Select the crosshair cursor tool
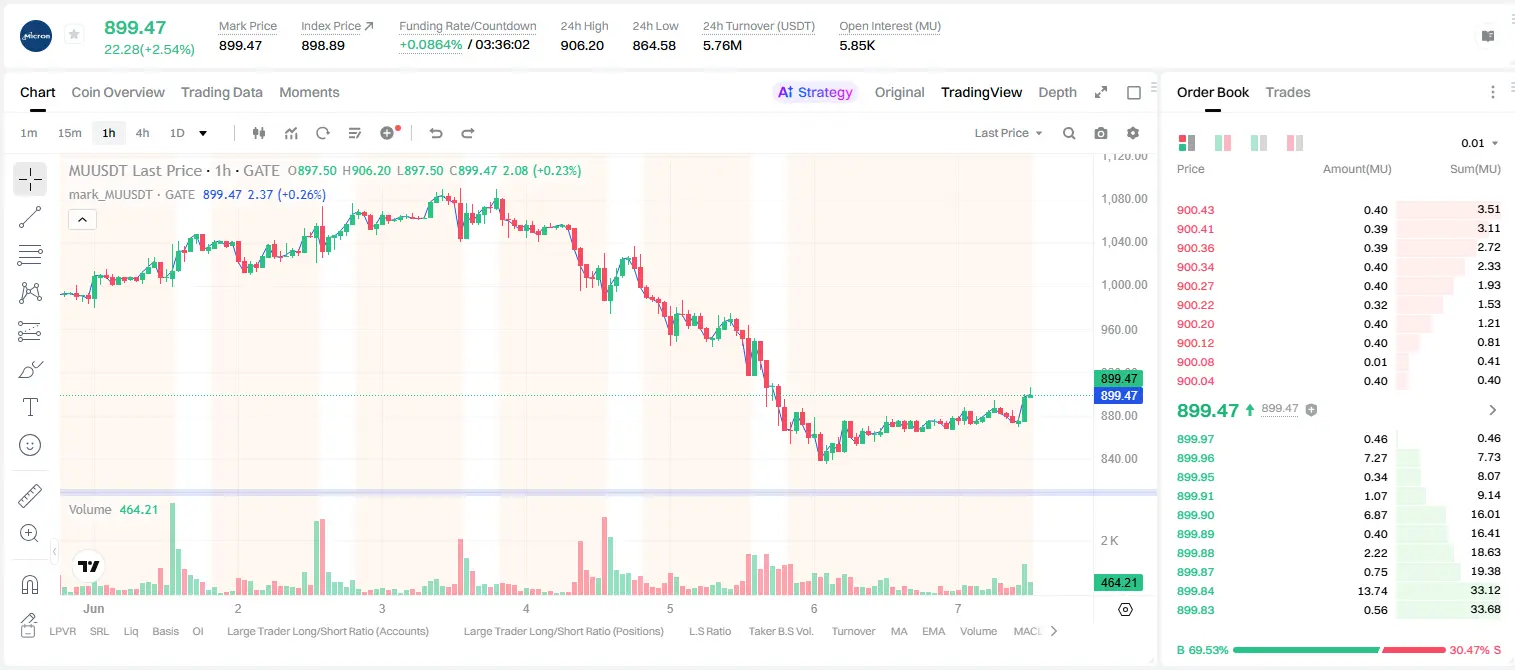1515x670 pixels. point(30,180)
